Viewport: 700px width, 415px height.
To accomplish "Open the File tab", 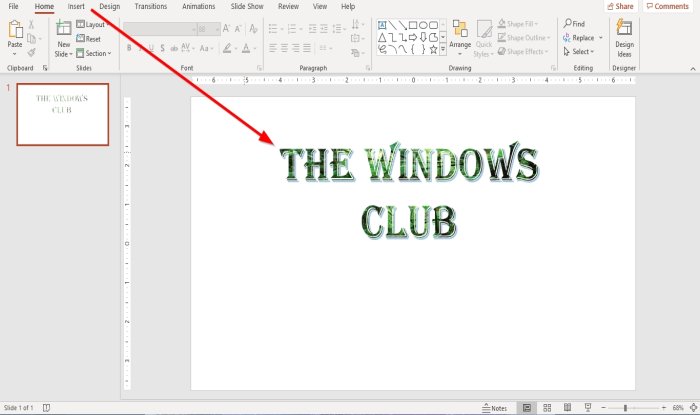I will point(13,6).
